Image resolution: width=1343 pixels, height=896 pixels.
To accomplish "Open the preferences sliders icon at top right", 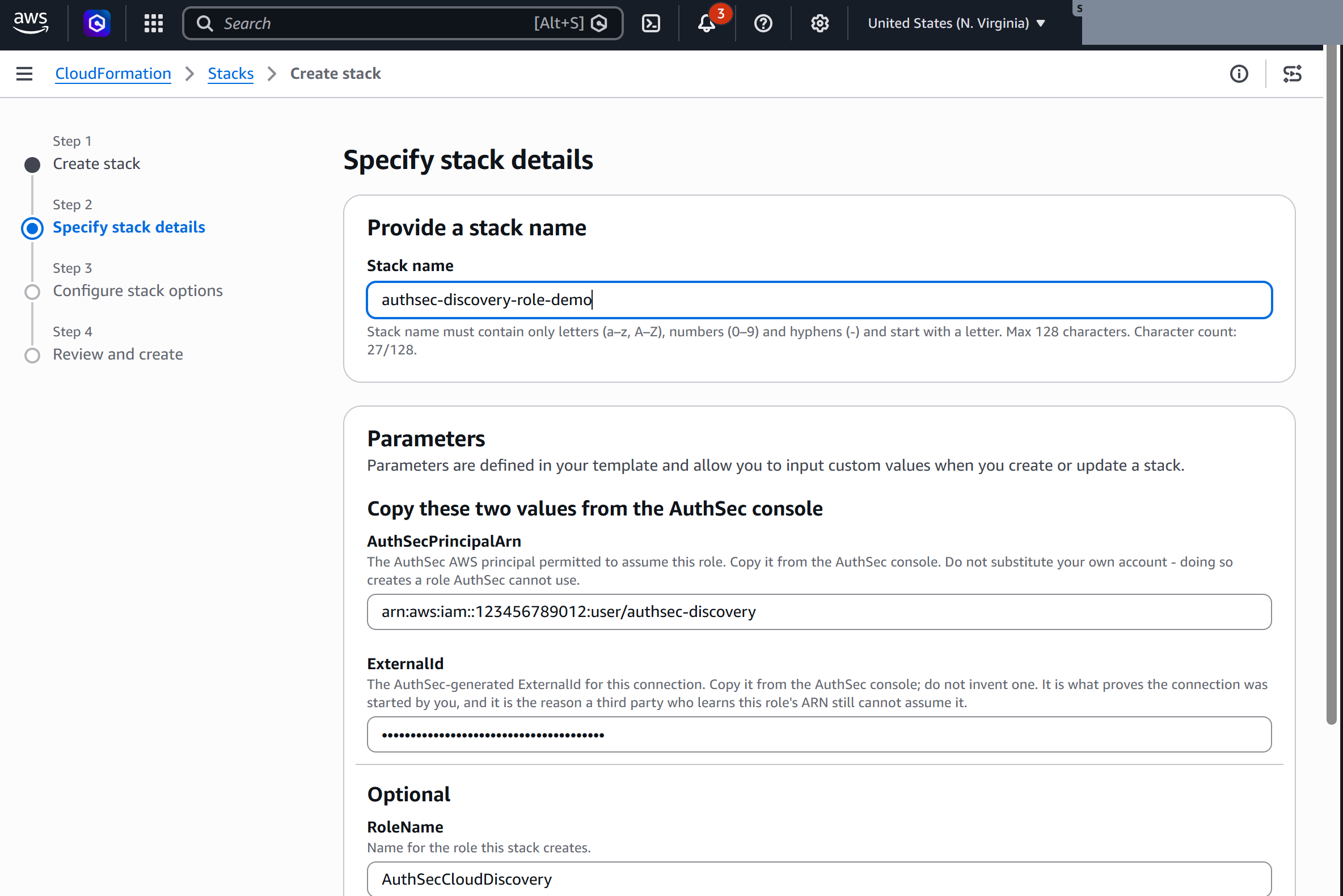I will tap(1292, 74).
